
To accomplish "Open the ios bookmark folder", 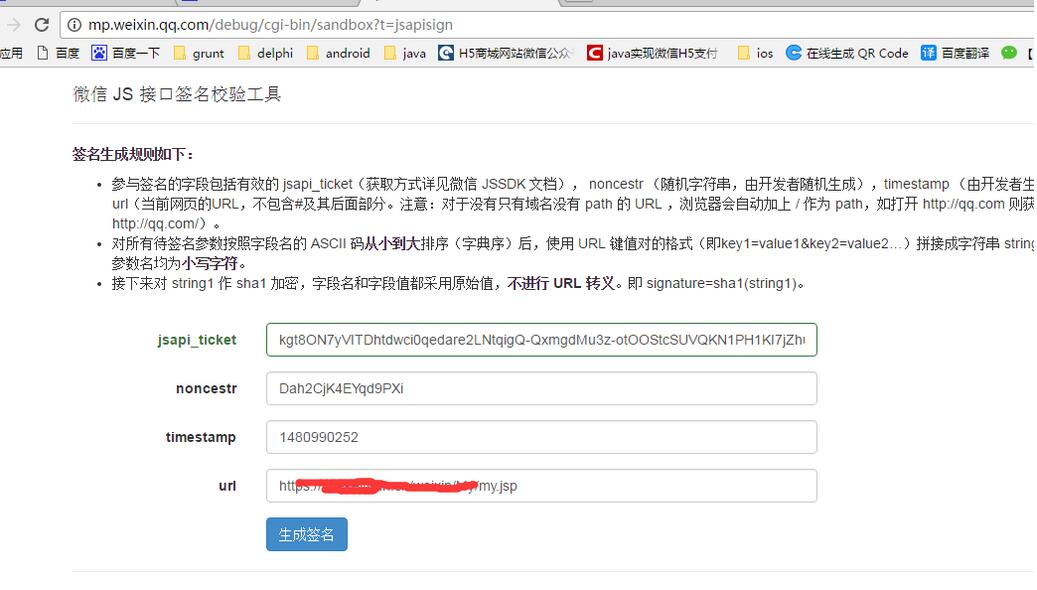I will pyautogui.click(x=755, y=53).
